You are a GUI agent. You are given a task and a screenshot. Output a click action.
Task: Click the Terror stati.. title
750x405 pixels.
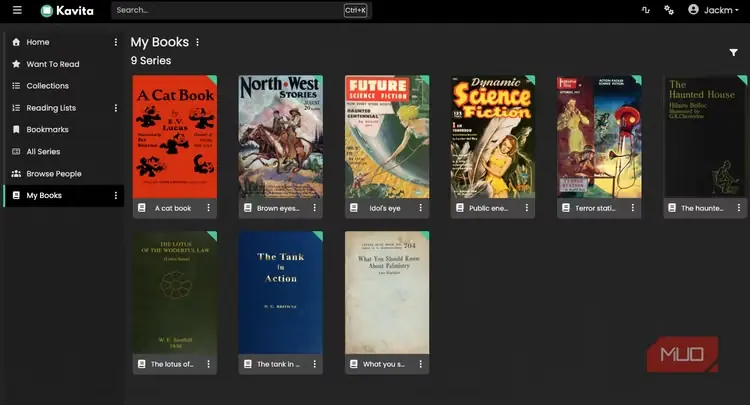596,208
